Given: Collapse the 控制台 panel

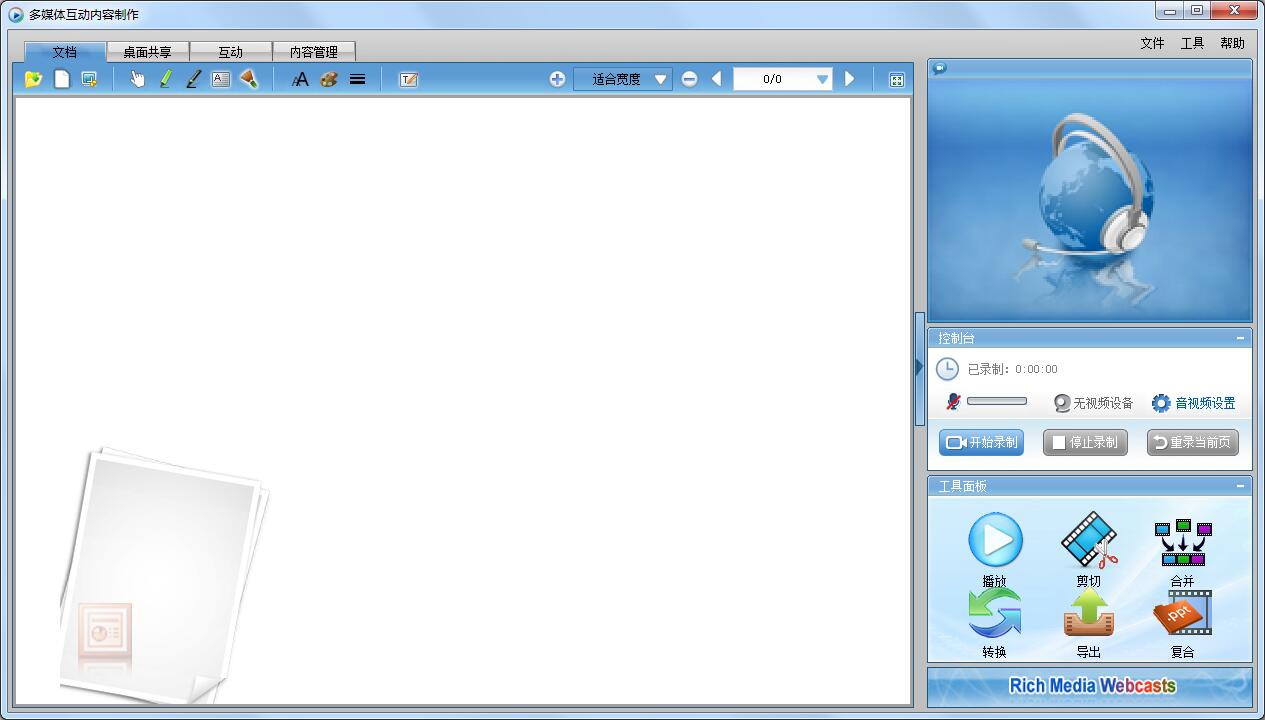Looking at the screenshot, I should pyautogui.click(x=1240, y=338).
